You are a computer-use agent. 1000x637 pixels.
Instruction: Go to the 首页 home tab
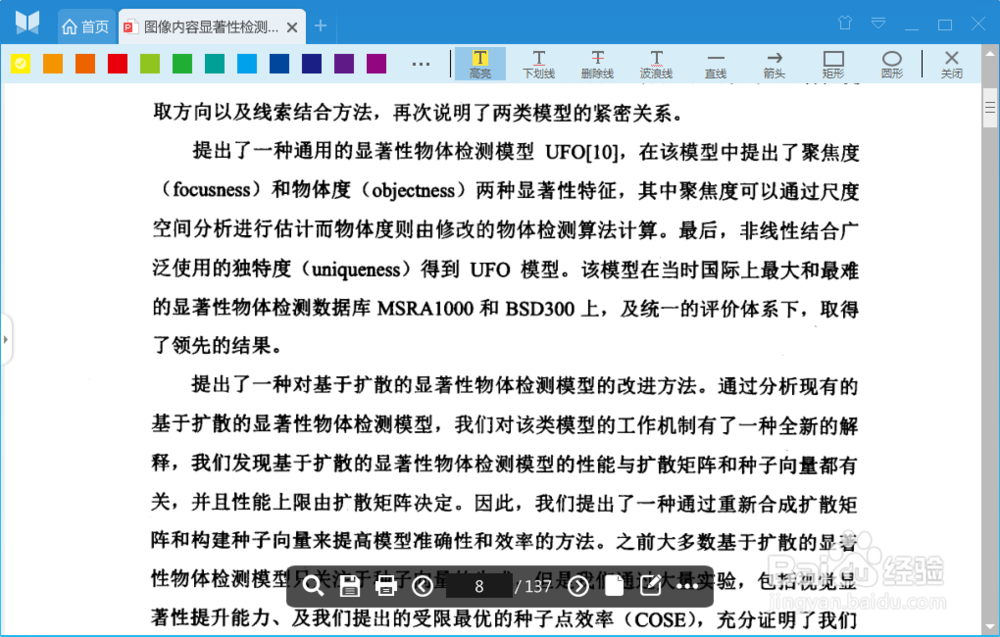click(x=86, y=27)
